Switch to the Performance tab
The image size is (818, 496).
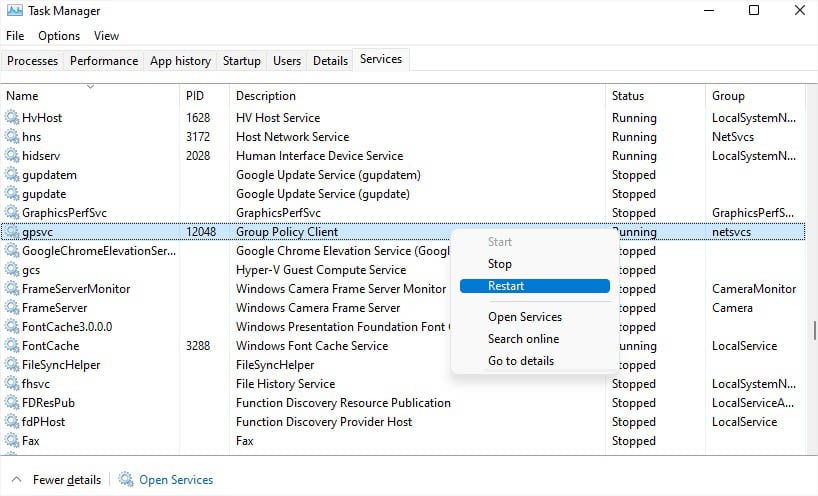104,61
